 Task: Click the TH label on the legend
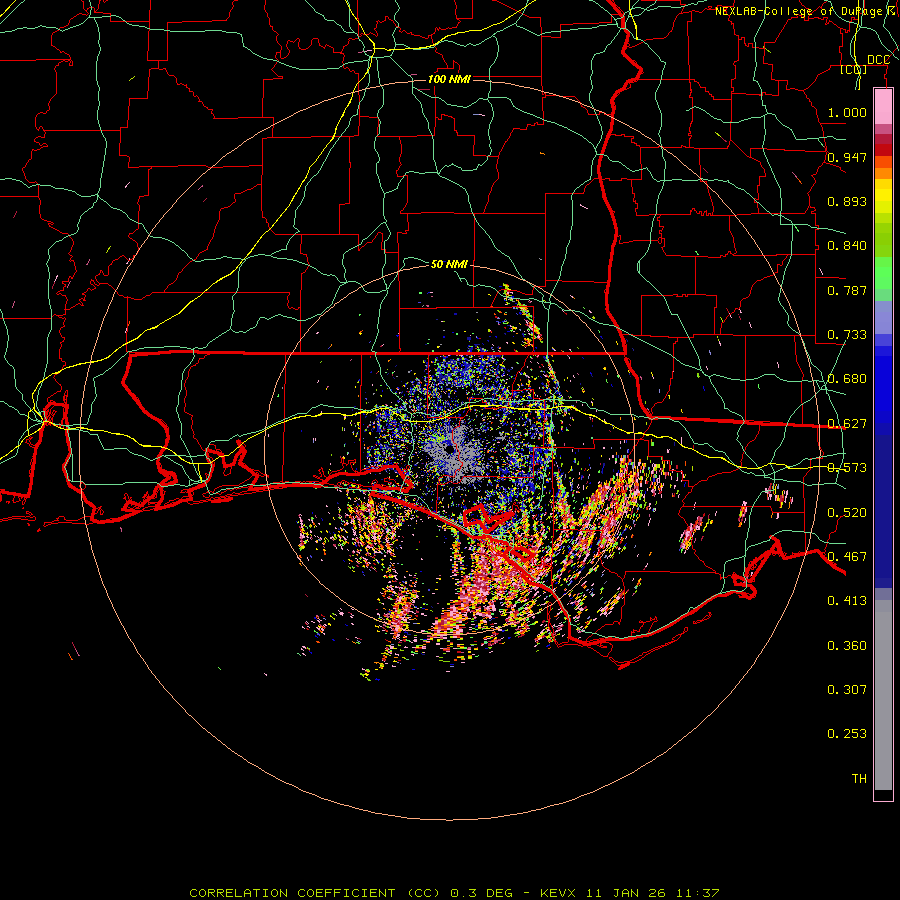pos(859,779)
